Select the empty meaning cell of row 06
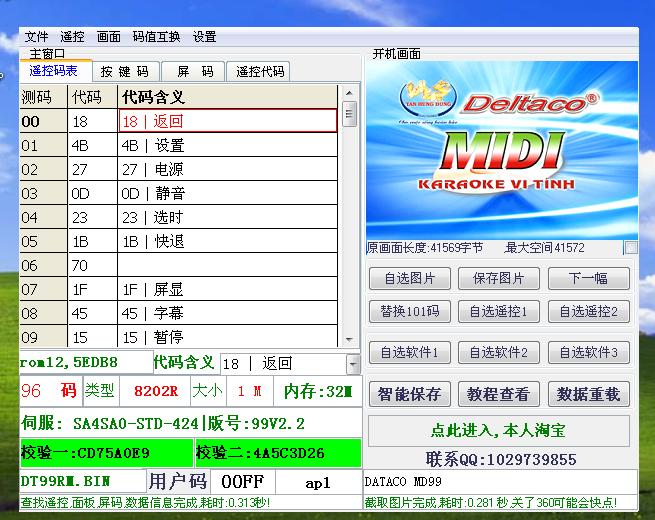The width and height of the screenshot is (655, 520). (228, 265)
